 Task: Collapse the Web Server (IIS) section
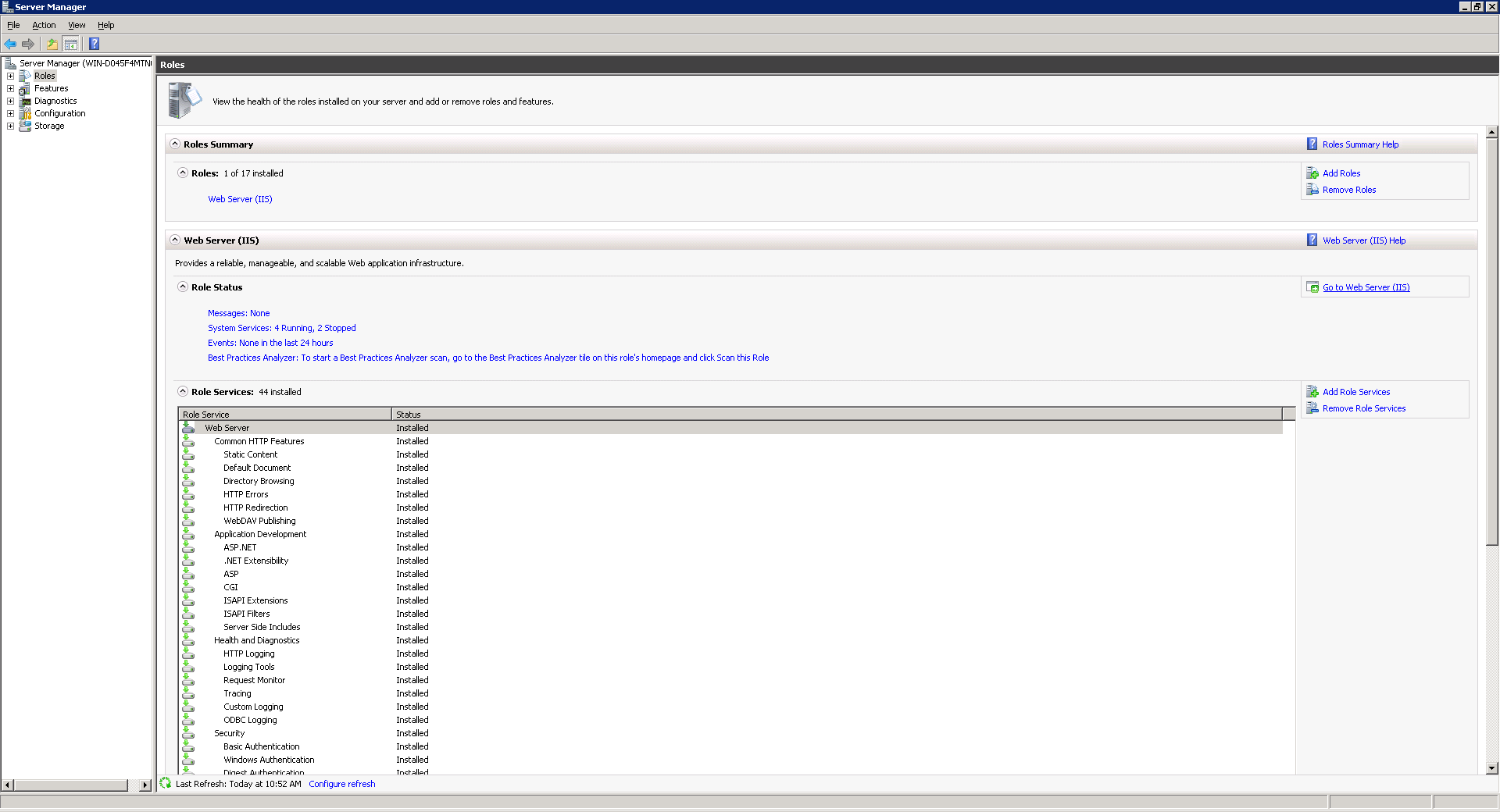coord(175,240)
